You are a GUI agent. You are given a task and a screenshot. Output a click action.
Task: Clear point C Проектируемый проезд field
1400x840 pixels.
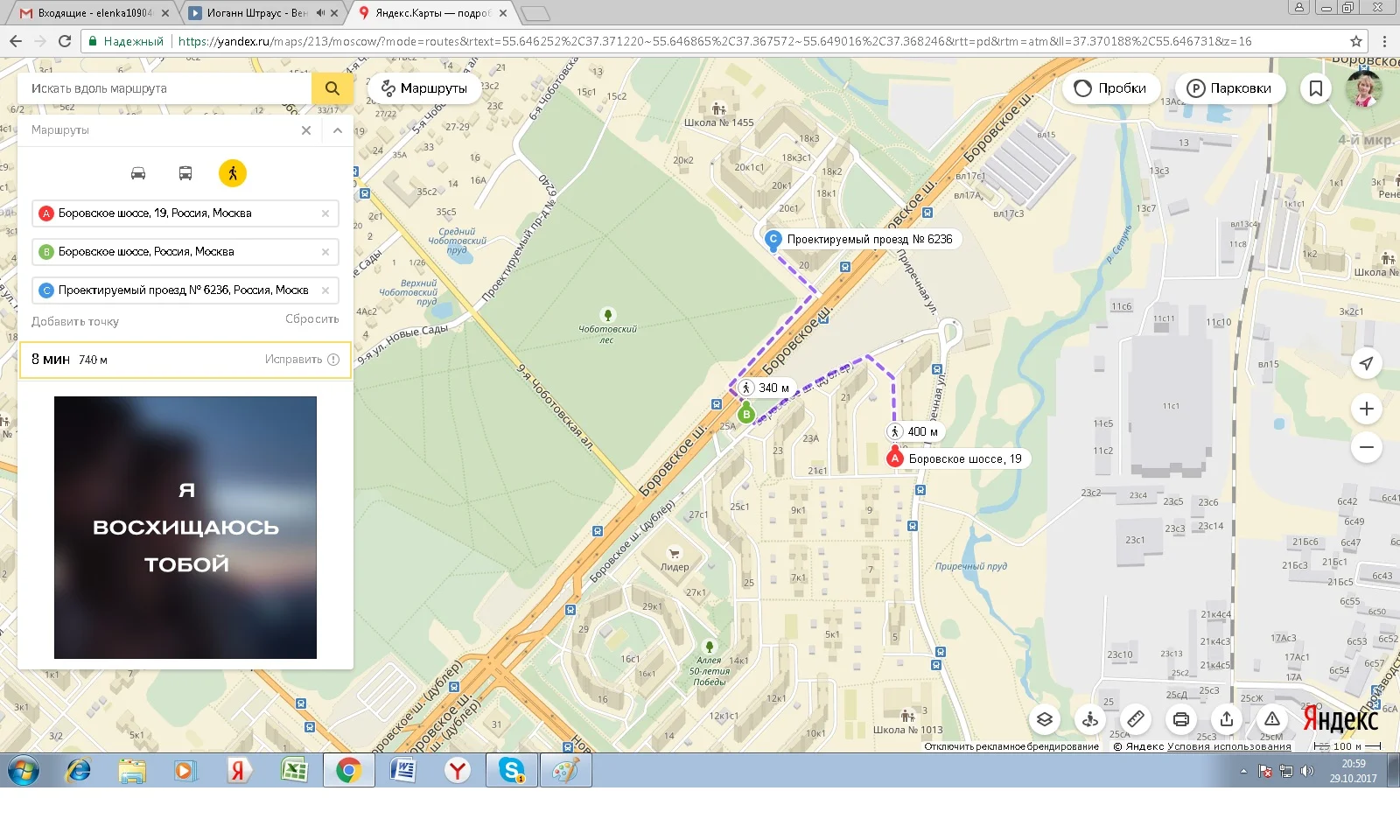pyautogui.click(x=325, y=290)
